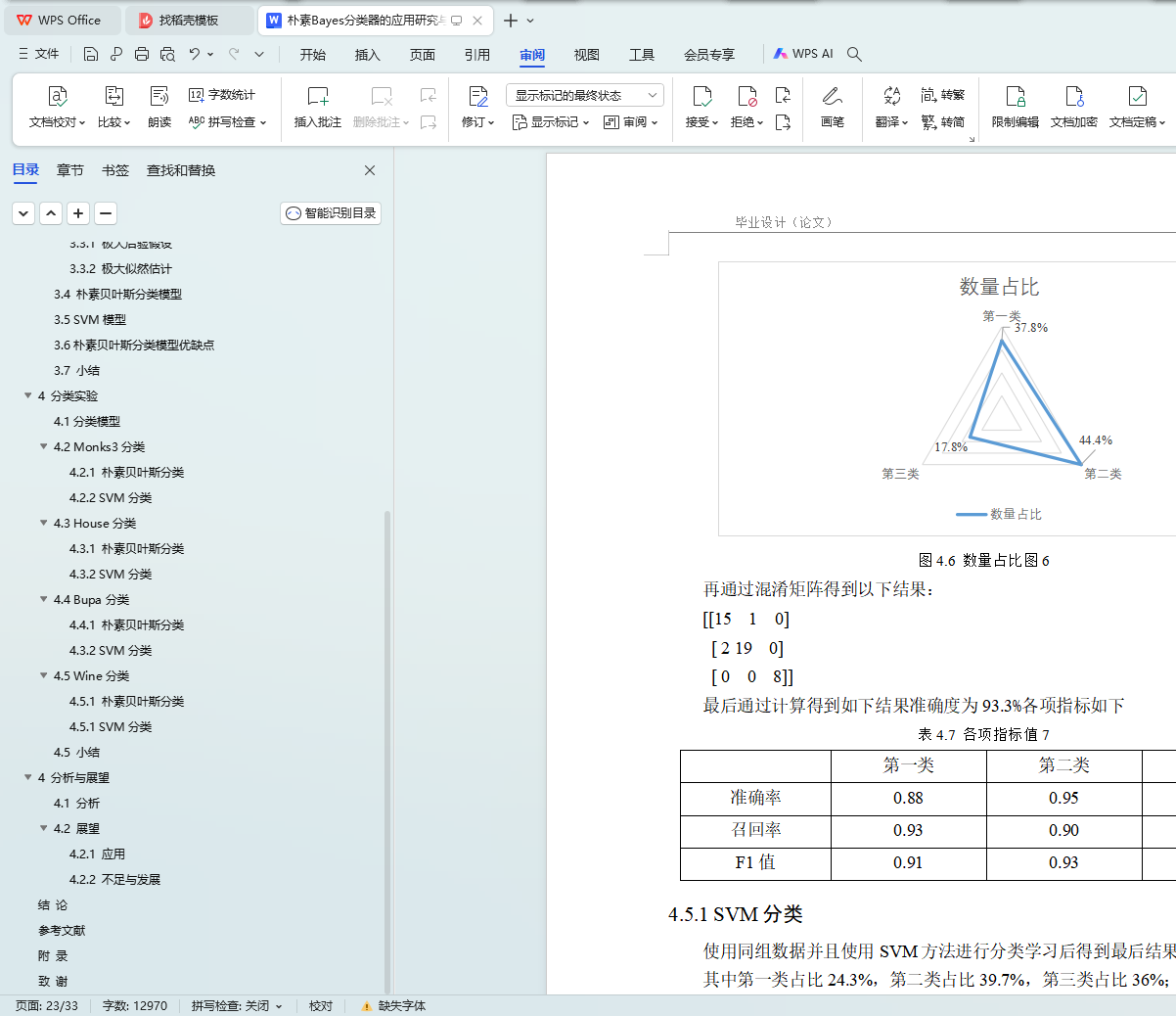Click the expand-all down-chevron outline button
This screenshot has height=1016, width=1176.
[x=24, y=213]
